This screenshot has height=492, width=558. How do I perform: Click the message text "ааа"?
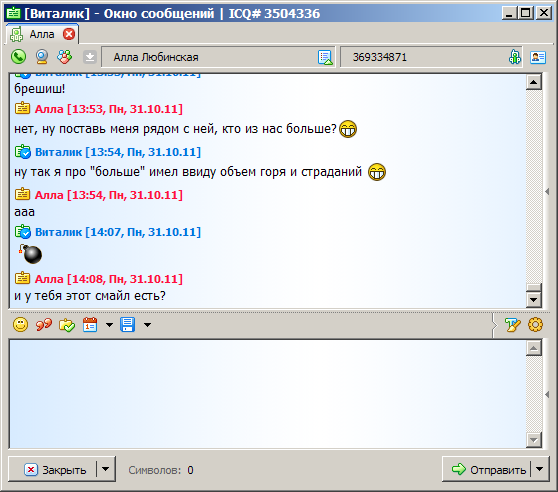24,212
